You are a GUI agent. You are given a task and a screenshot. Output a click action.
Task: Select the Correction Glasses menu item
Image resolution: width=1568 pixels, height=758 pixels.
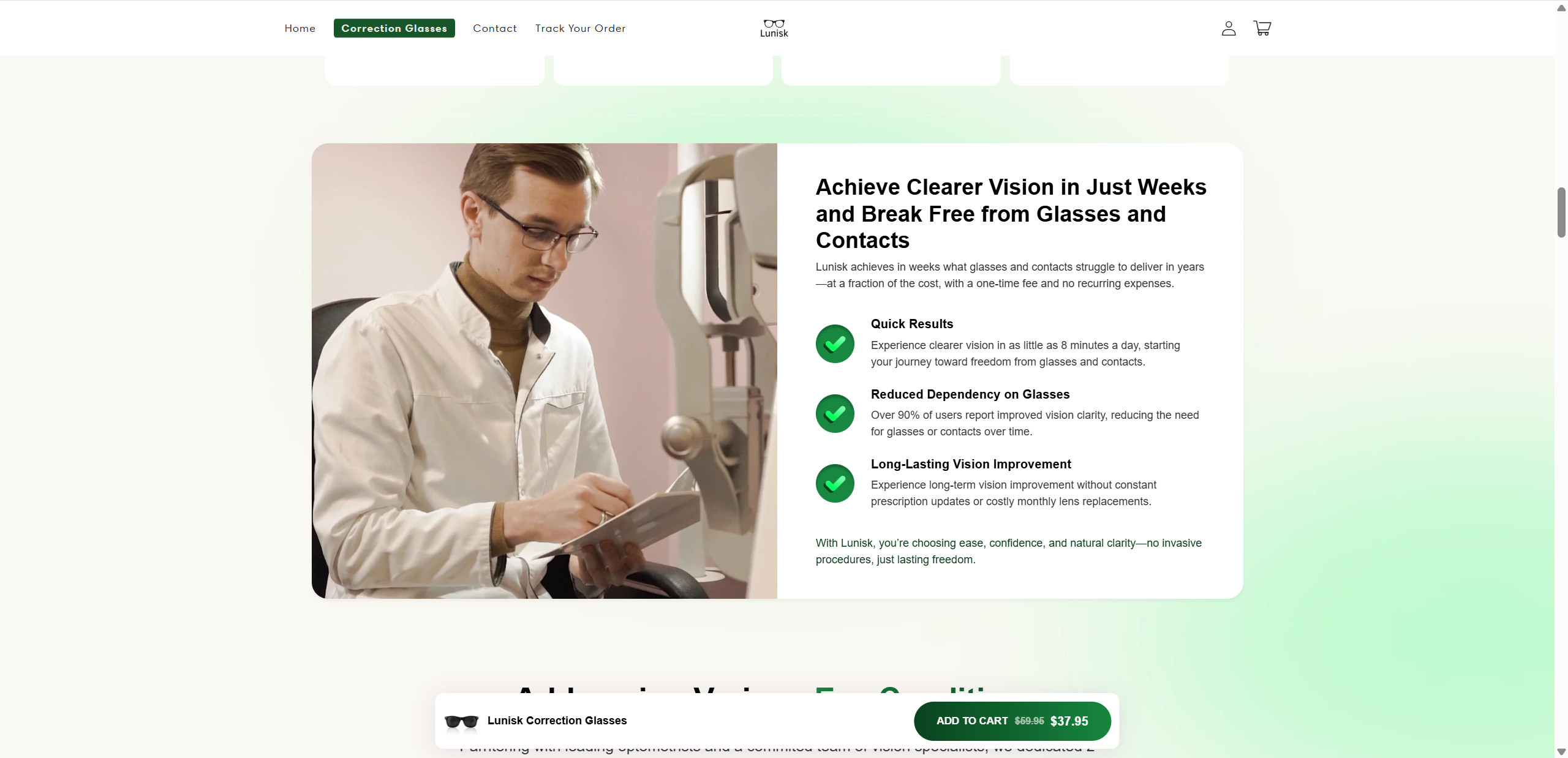point(394,28)
